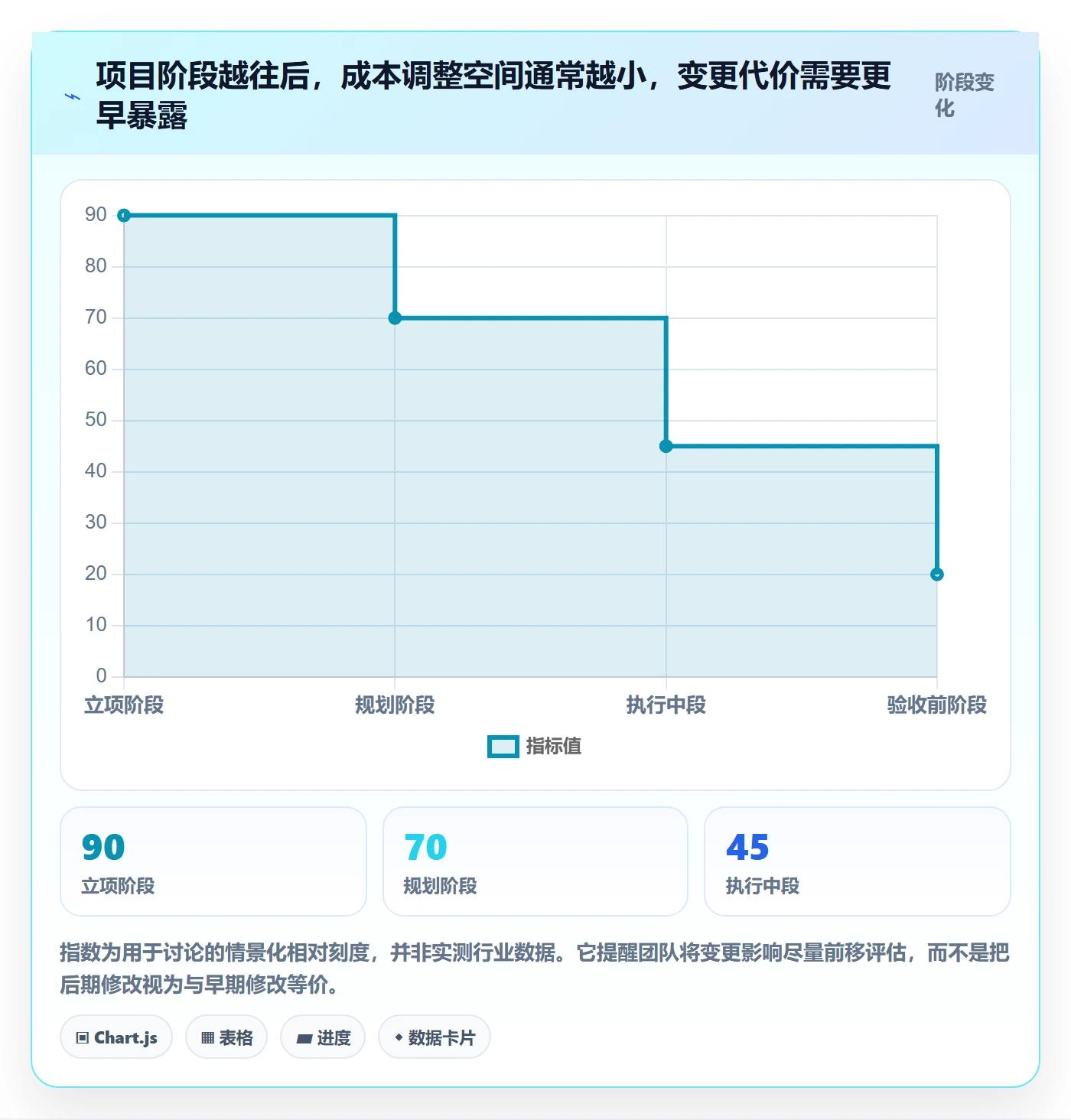Click the 数据卡片 tag chip

point(435,1037)
